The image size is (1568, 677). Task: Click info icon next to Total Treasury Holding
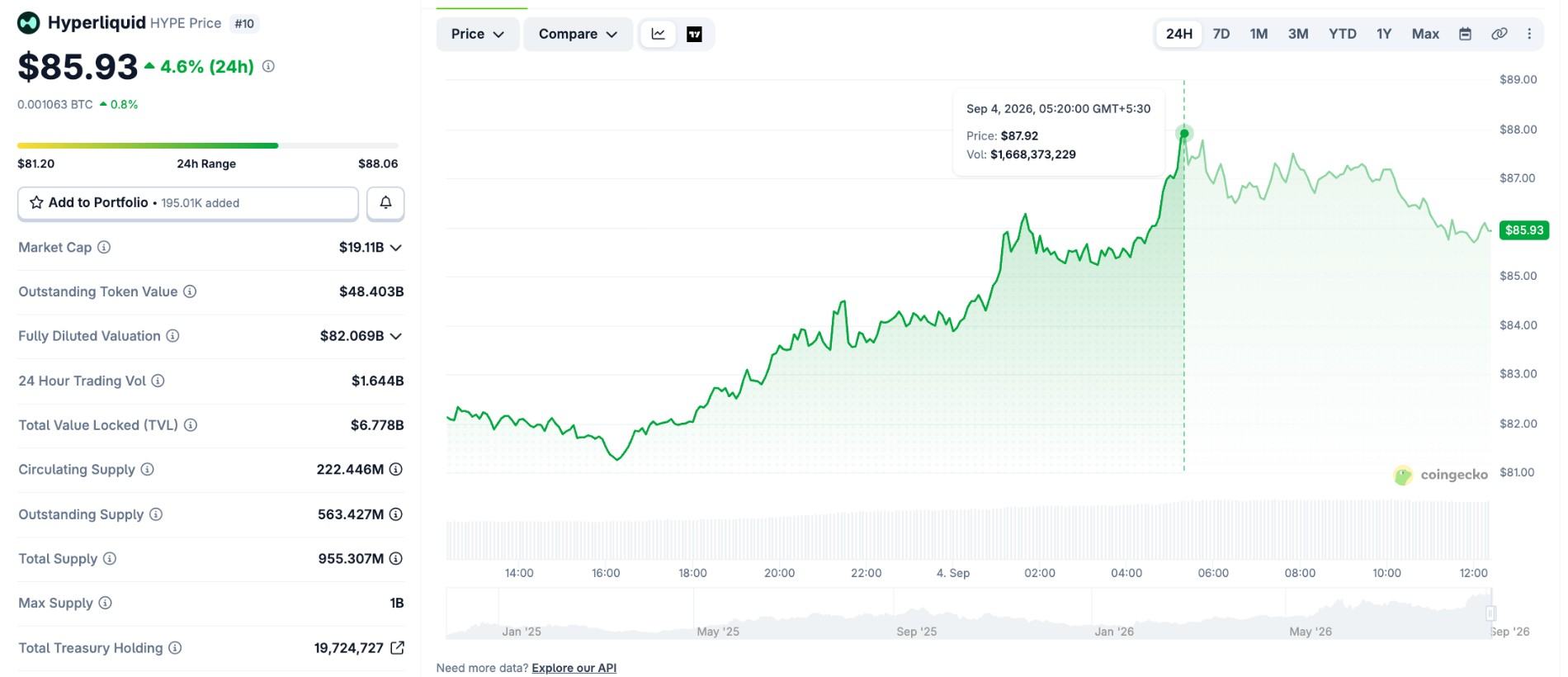point(175,648)
